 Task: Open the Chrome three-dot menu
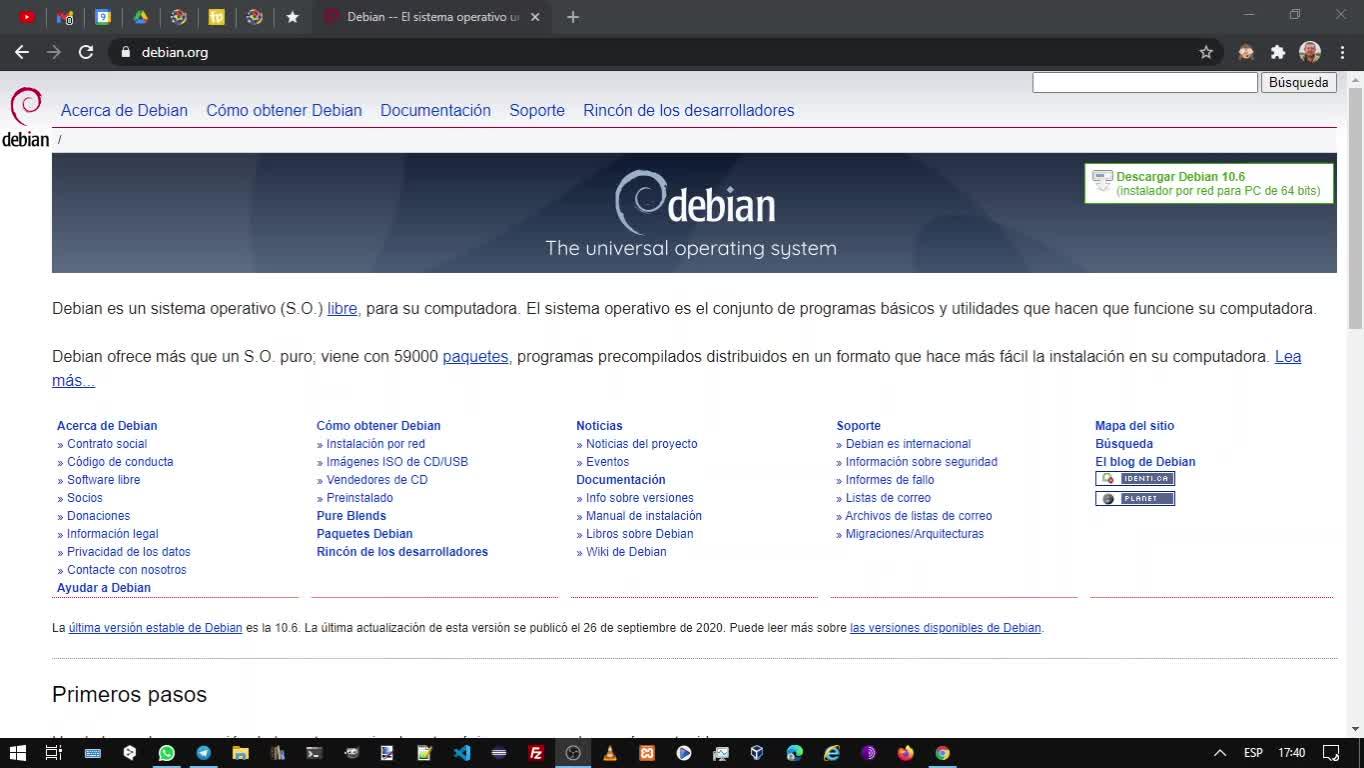click(x=1342, y=52)
